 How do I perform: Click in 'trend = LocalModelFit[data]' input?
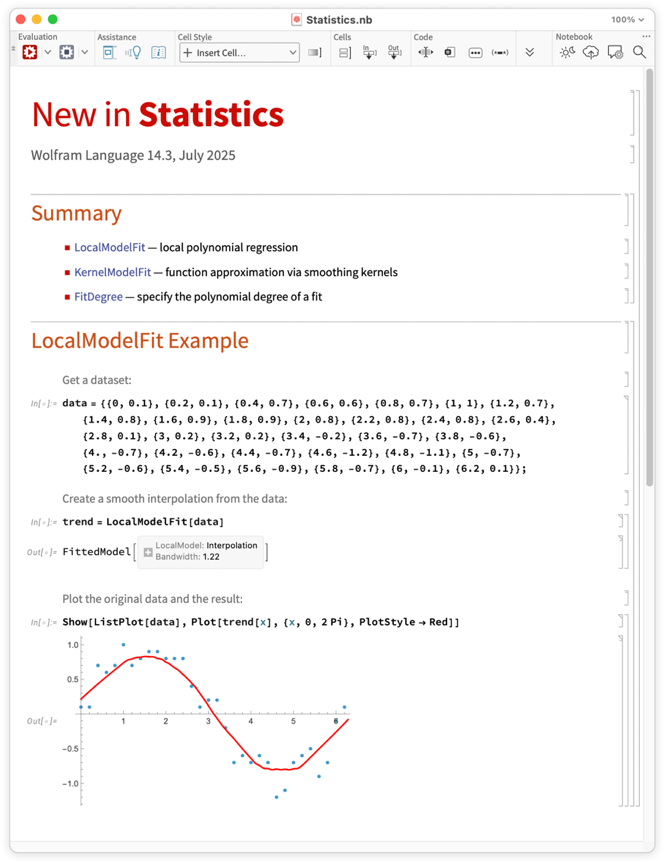coord(143,522)
